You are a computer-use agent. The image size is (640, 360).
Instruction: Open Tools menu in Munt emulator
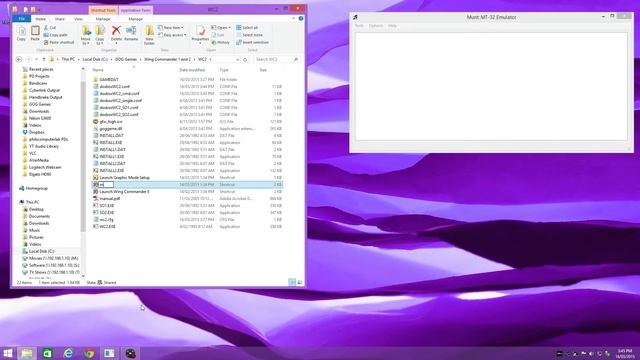point(359,26)
